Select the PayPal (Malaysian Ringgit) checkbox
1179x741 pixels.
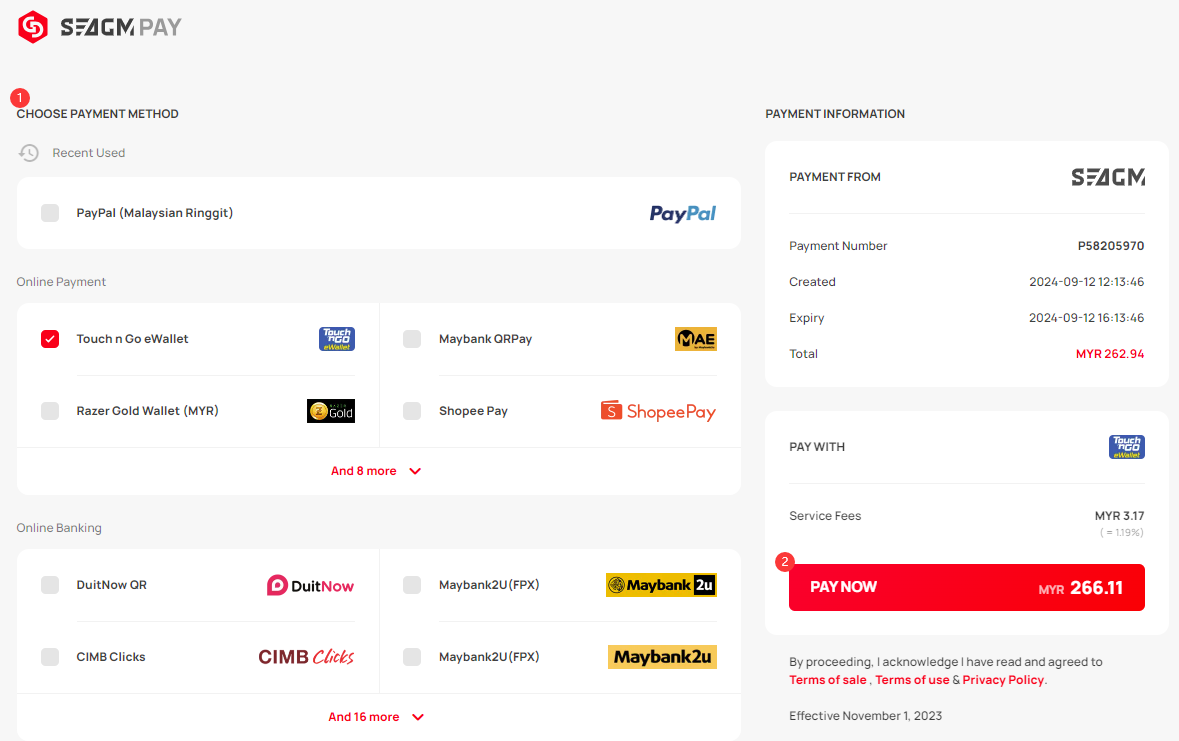pos(50,213)
